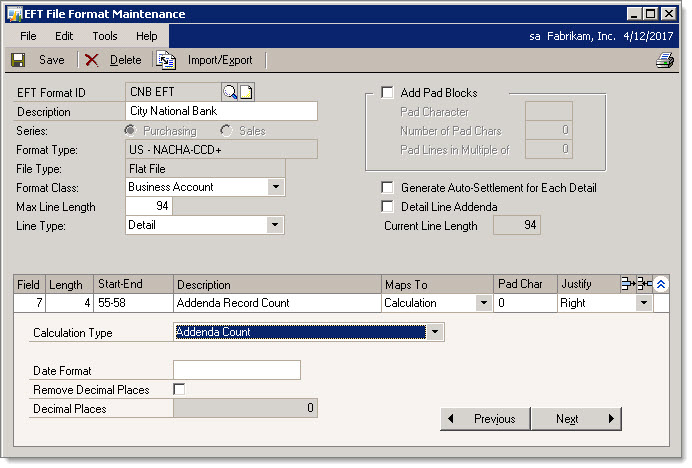Click the Format Type US - NACHA-CCD+ field
Image resolution: width=692 pixels, height=468 pixels.
(x=221, y=150)
